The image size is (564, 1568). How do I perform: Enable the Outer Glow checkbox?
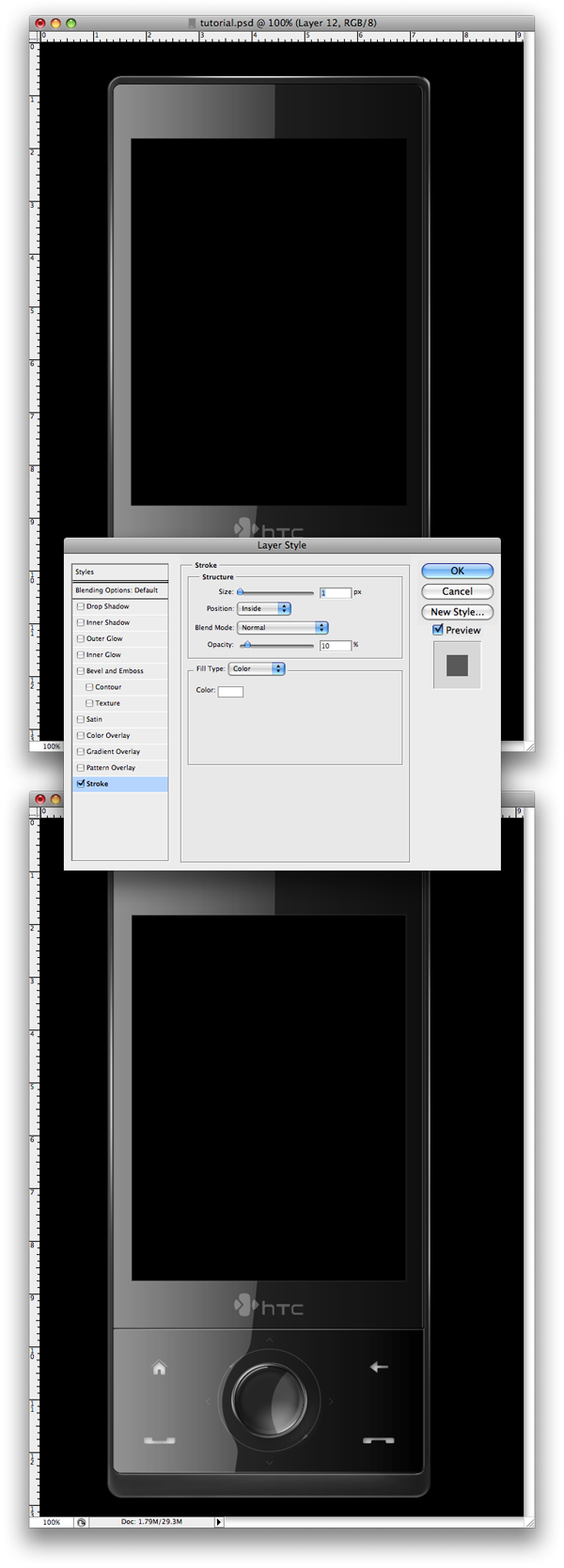pyautogui.click(x=81, y=638)
